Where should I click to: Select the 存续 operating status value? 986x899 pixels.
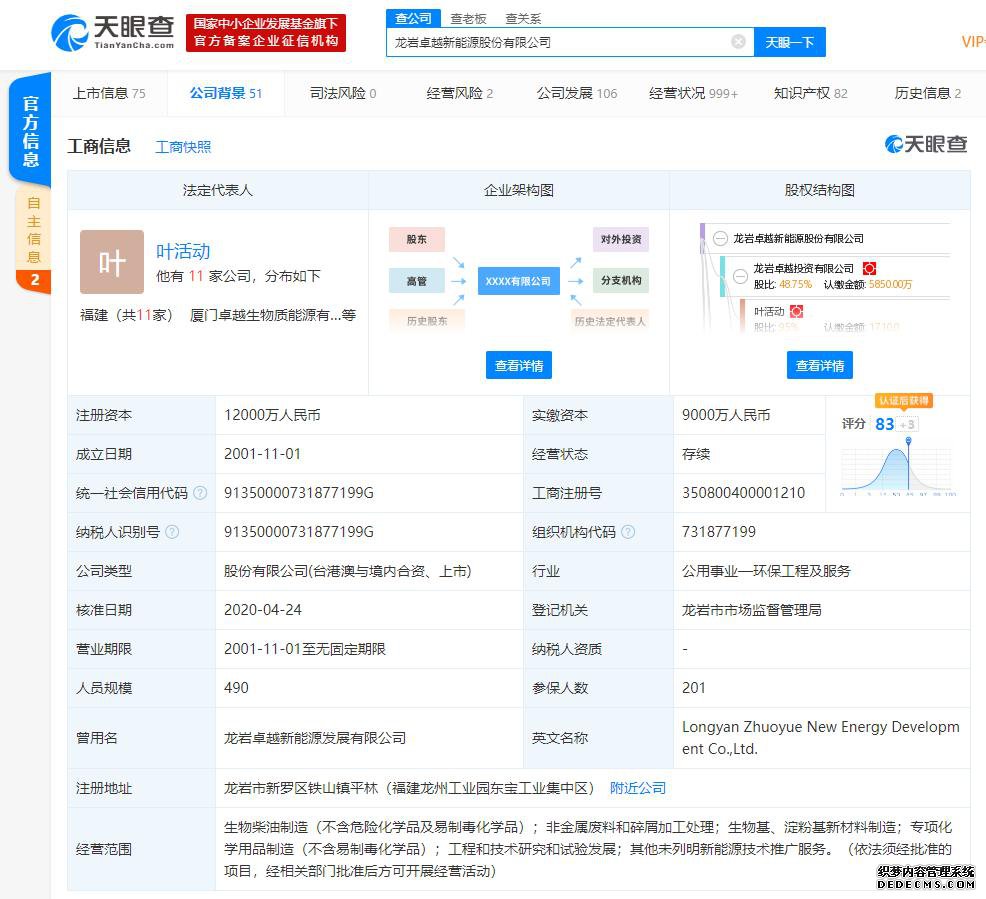point(696,454)
